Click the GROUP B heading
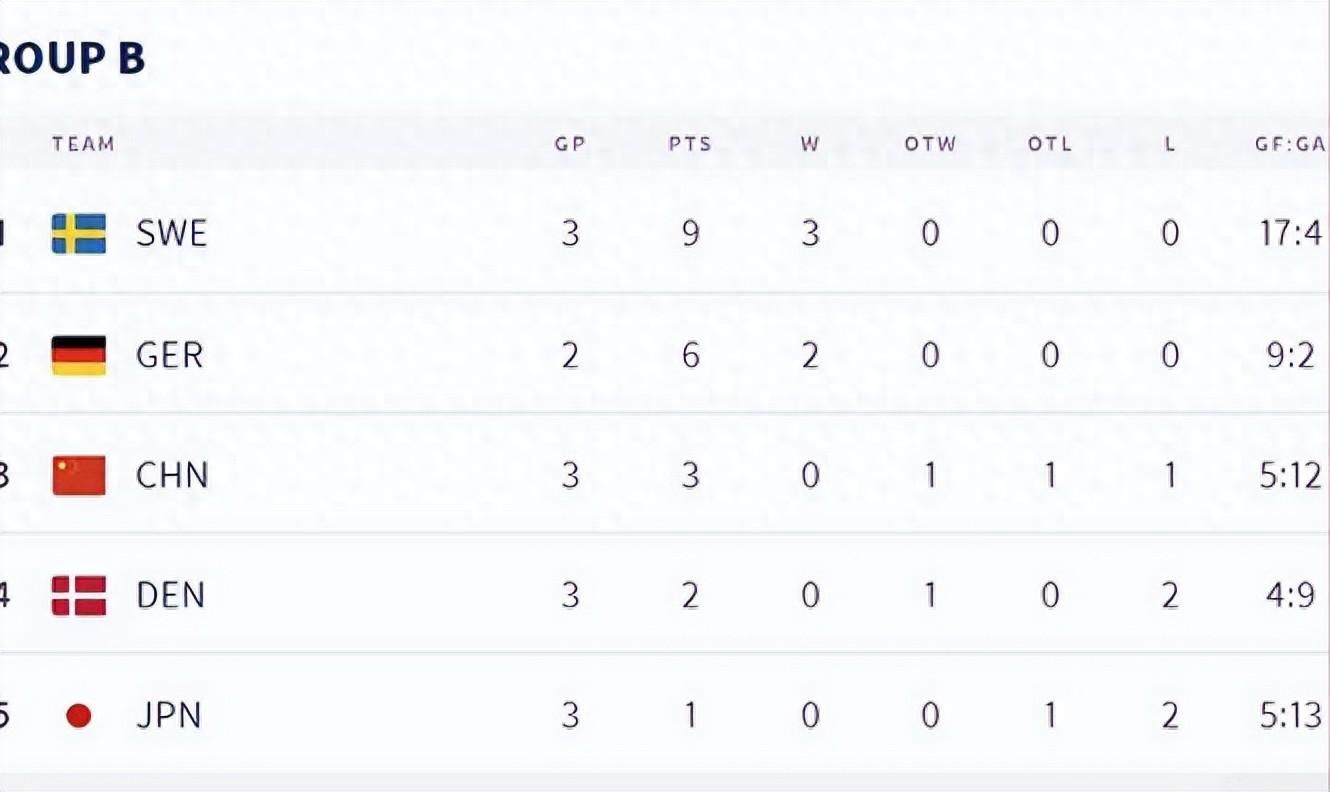Viewport: 1330px width, 792px height. click(x=72, y=59)
